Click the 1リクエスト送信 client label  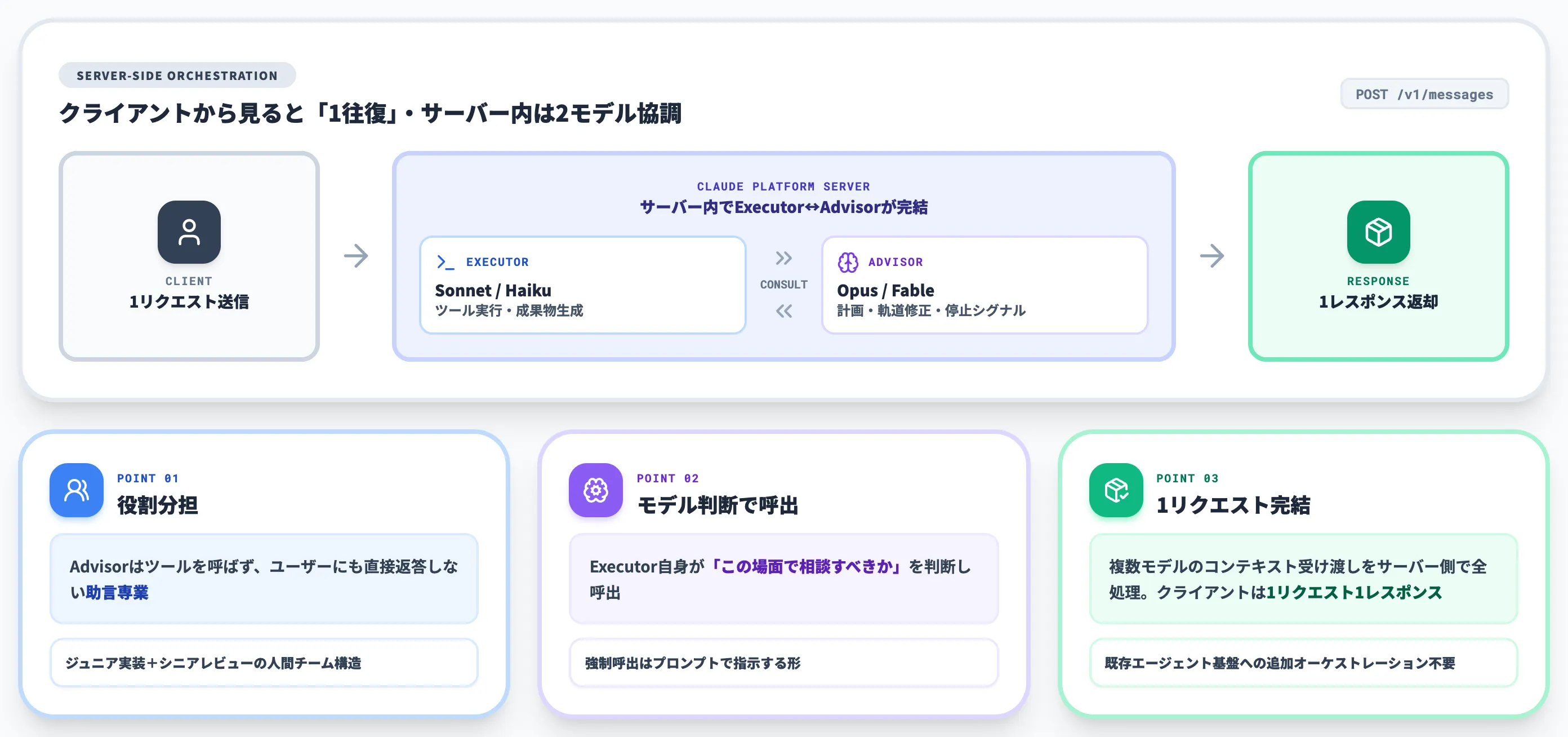coord(189,301)
